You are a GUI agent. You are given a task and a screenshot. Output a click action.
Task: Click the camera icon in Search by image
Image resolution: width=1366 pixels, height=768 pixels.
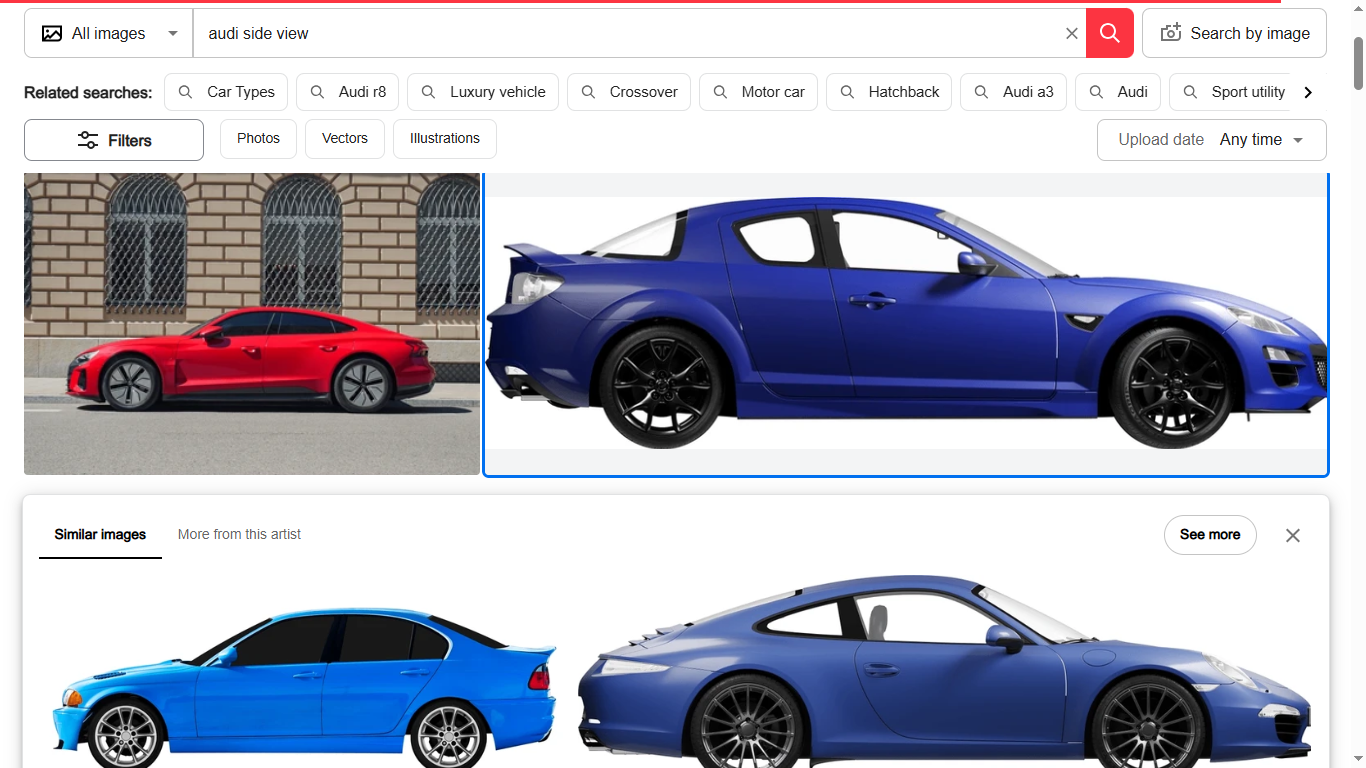(x=1170, y=33)
